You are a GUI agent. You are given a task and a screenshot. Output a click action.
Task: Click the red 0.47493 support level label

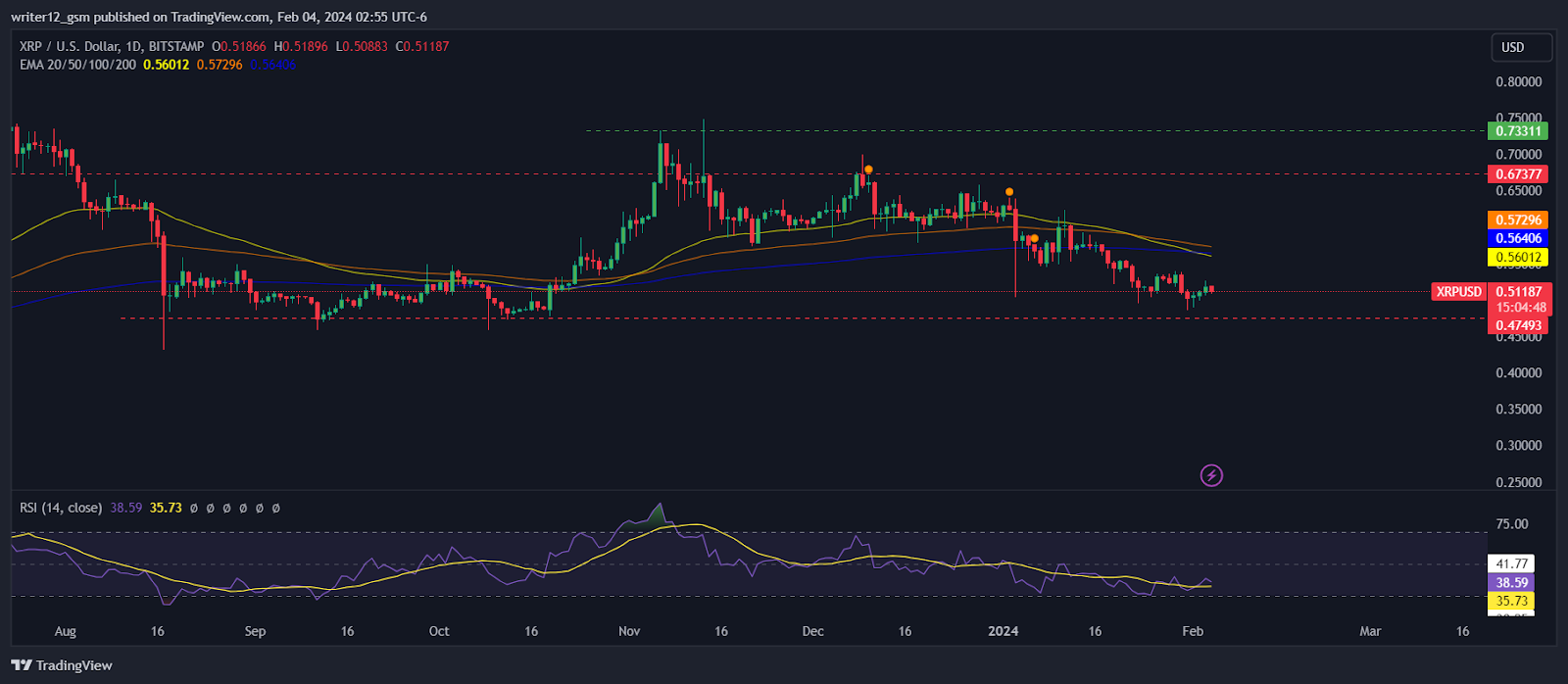[1518, 325]
